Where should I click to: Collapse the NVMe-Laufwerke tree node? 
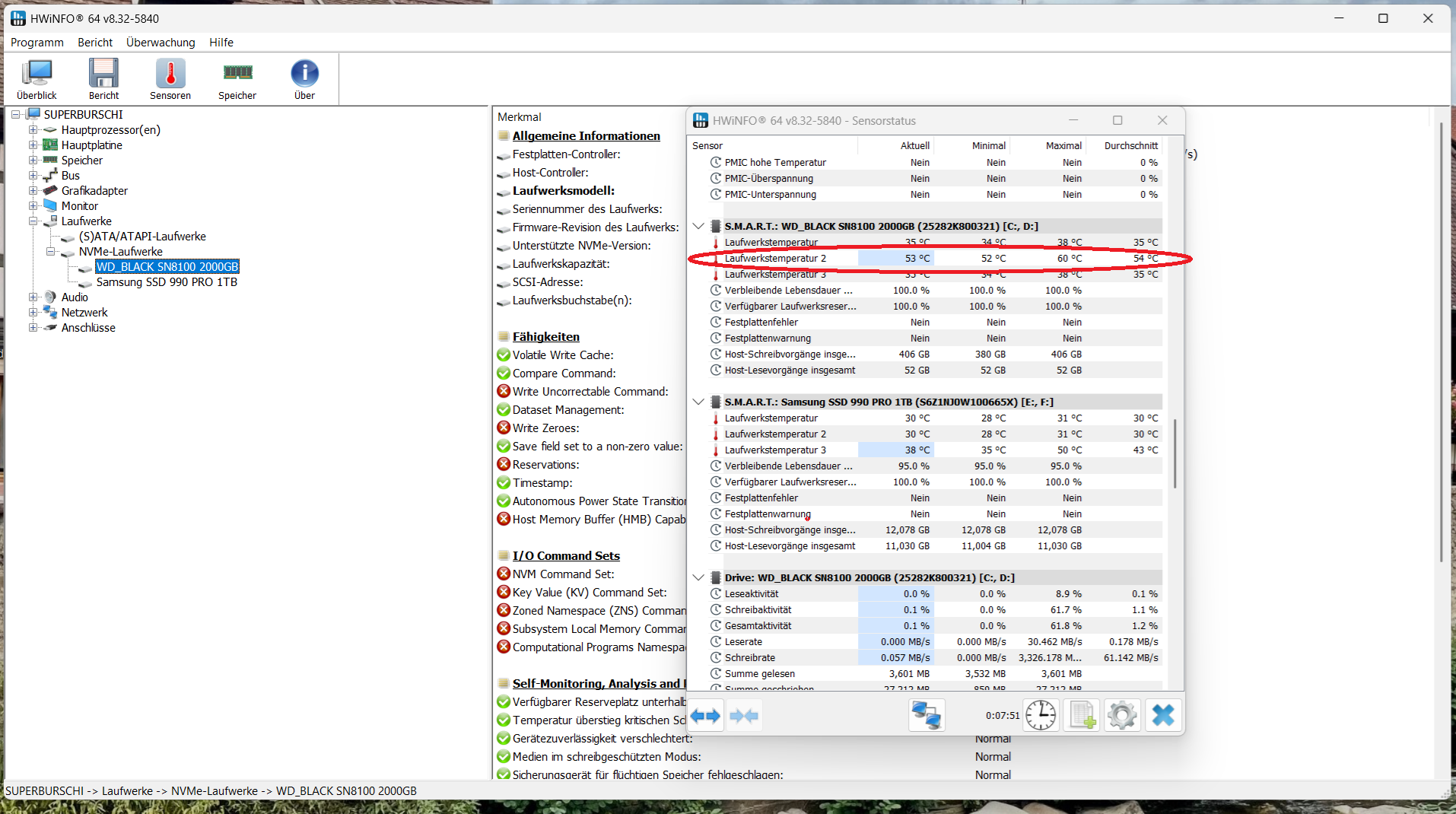[50, 252]
